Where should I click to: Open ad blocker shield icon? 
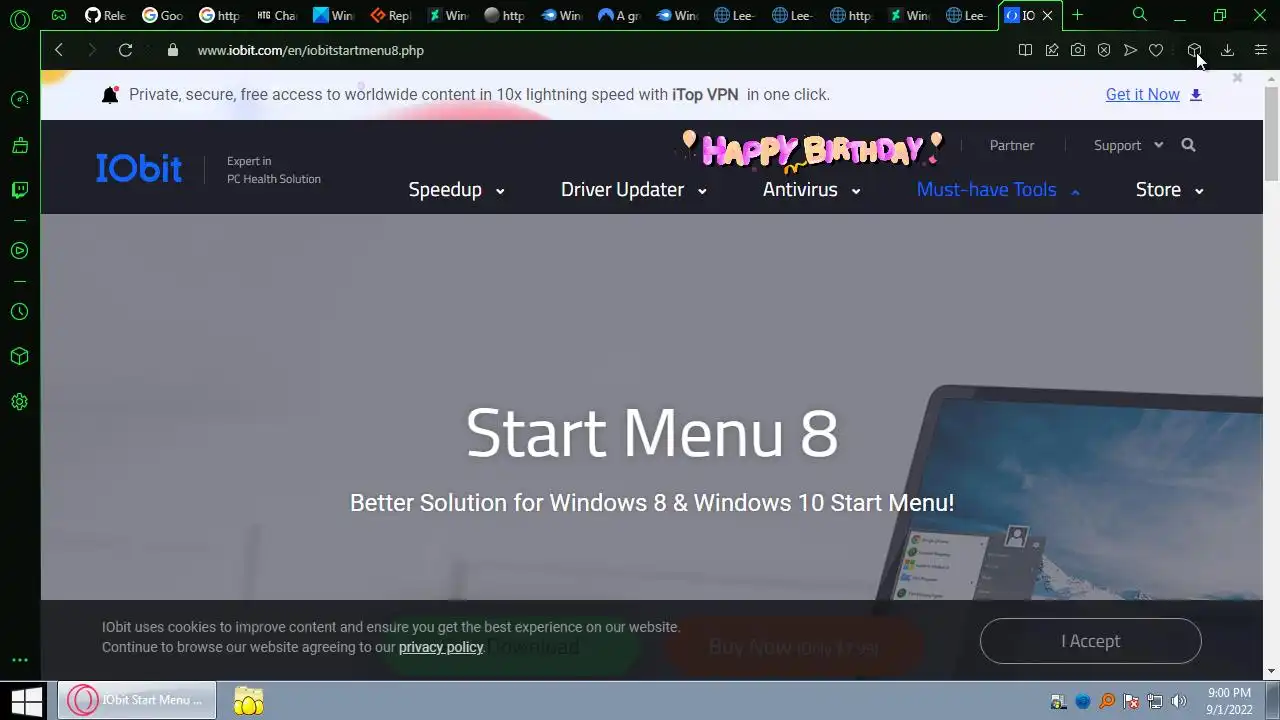1104,50
